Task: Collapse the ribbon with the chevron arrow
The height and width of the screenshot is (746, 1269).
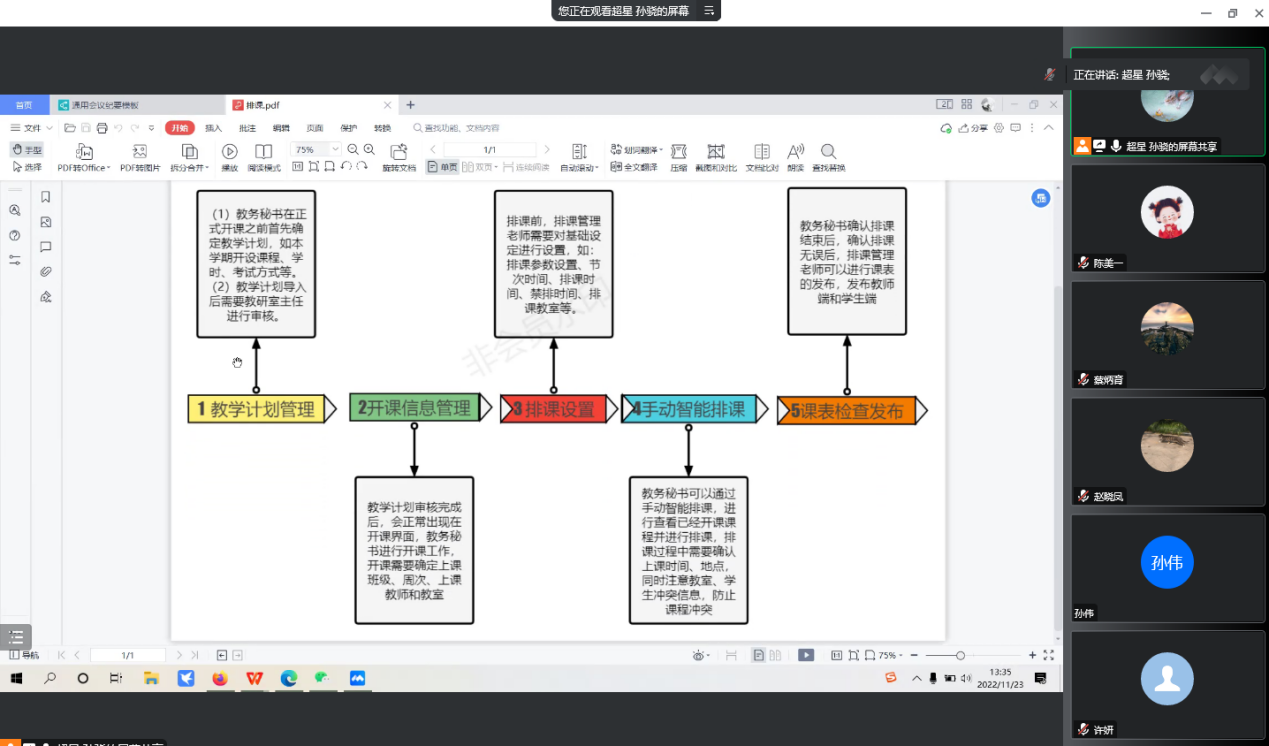Action: (x=1049, y=128)
